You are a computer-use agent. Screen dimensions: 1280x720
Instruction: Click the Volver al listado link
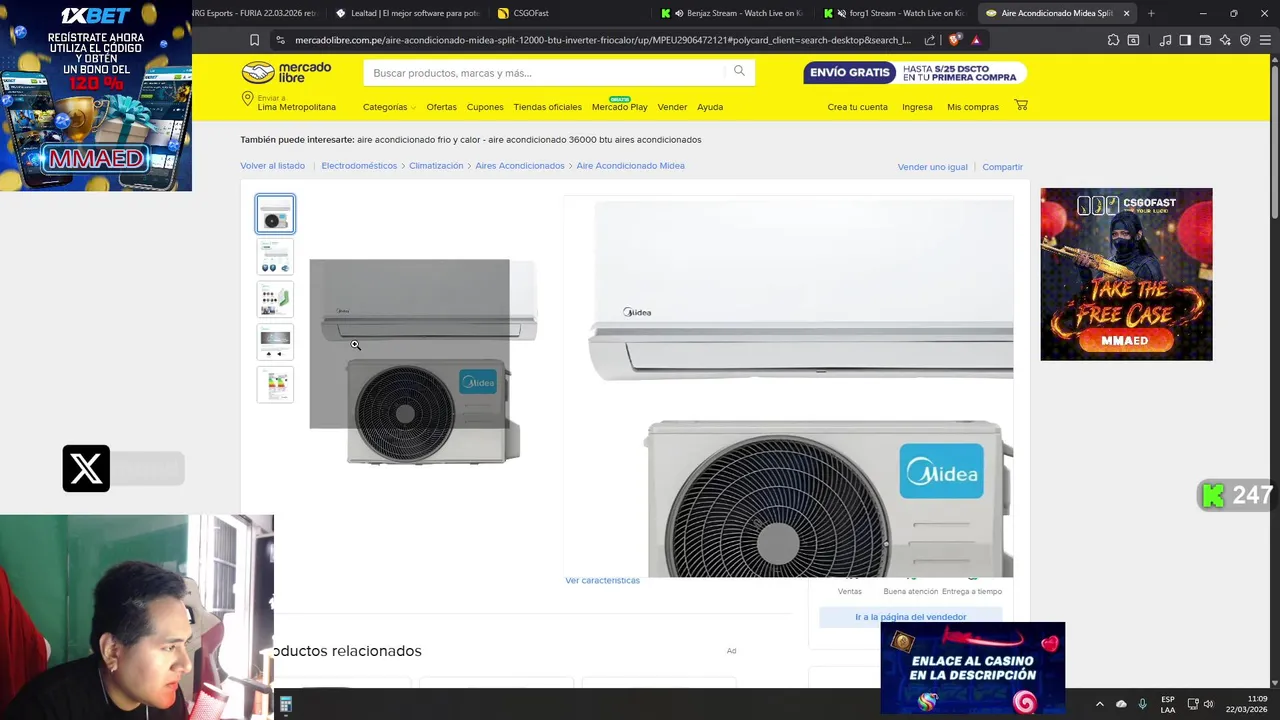point(272,166)
